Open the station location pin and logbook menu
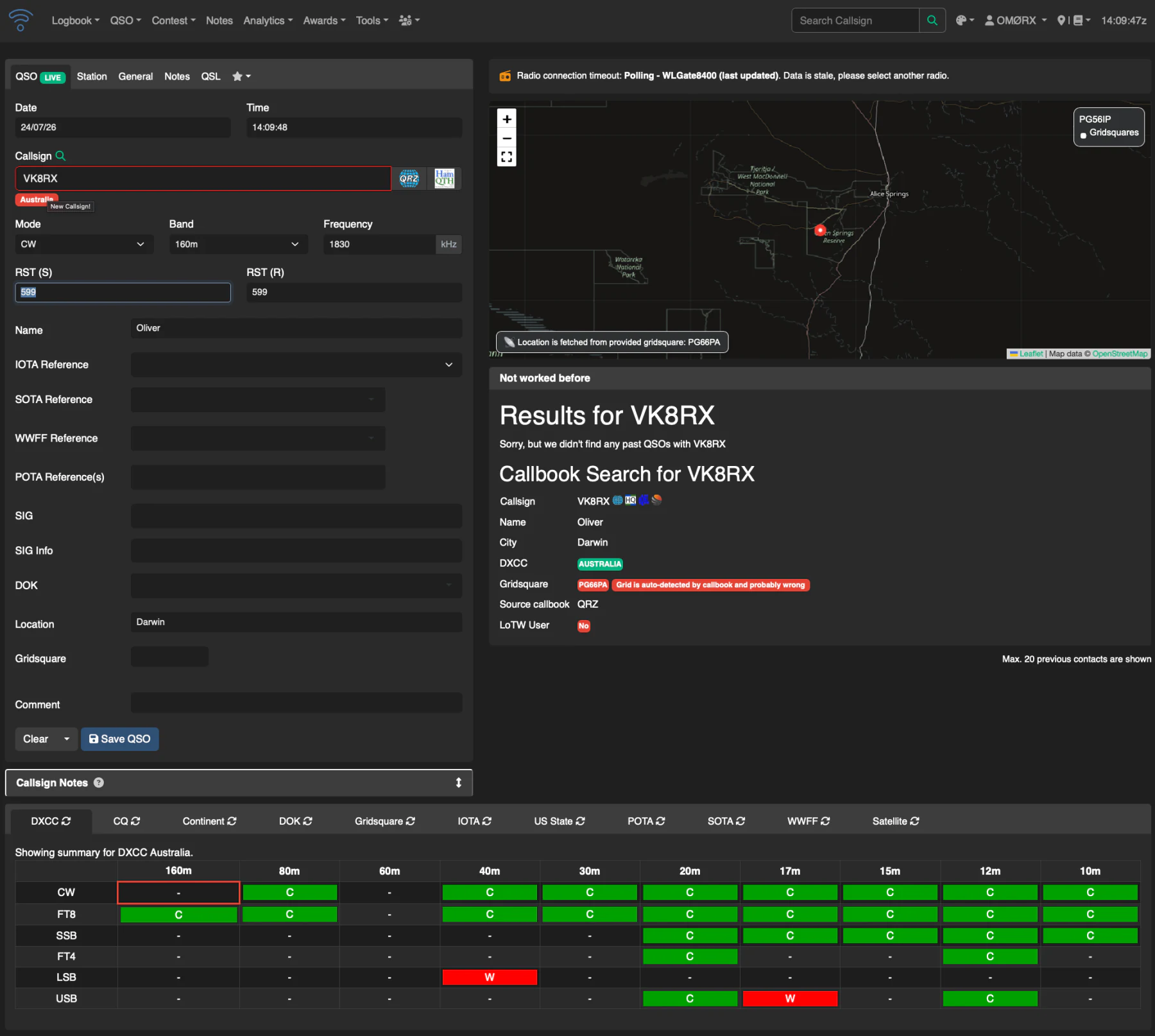Screen dimensions: 1155x1036 pos(1074,21)
